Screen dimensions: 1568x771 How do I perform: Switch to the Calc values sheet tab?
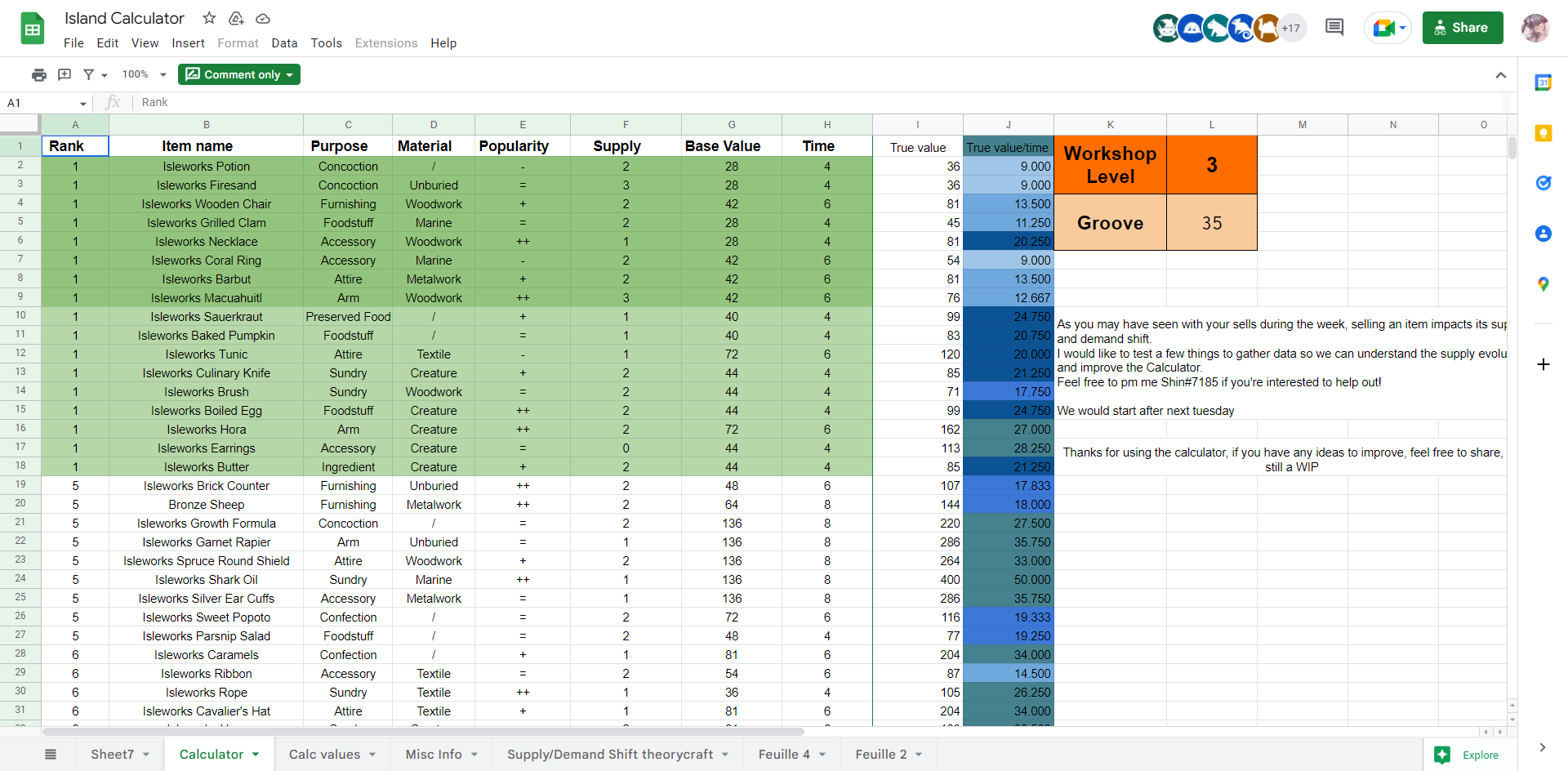(x=324, y=755)
